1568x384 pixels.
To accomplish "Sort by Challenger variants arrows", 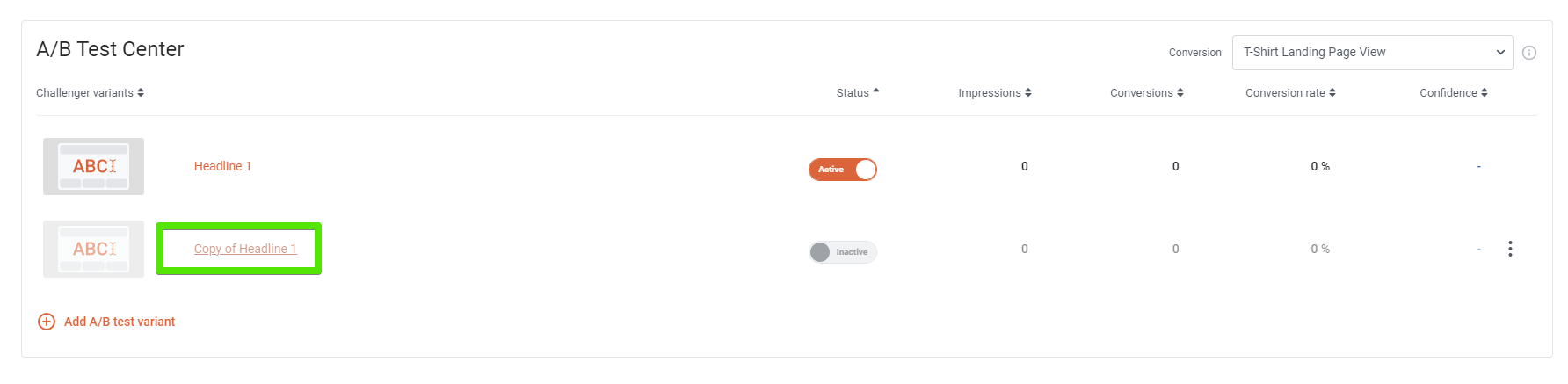I will coord(141,92).
